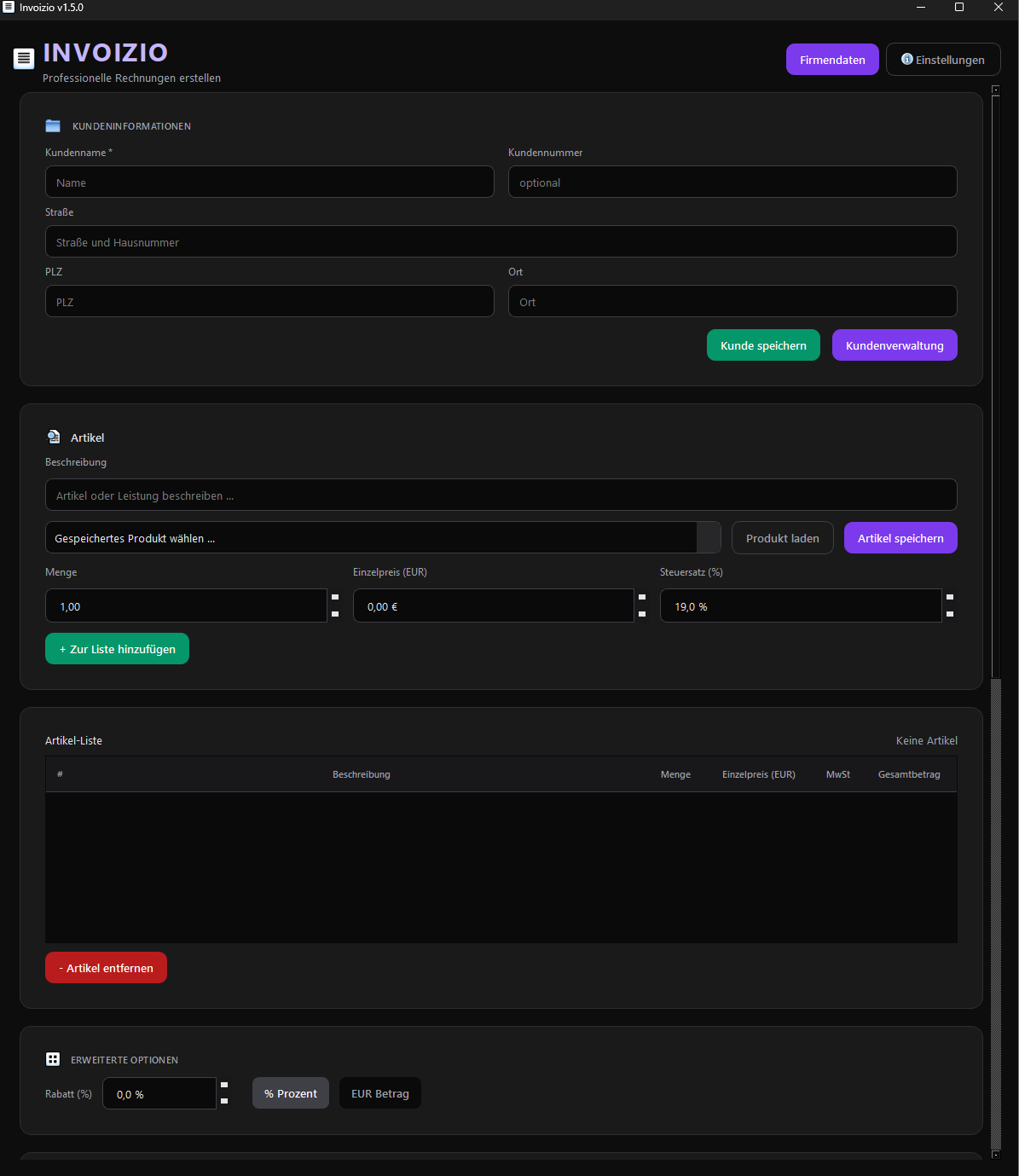Viewport: 1019px width, 1176px height.
Task: Click Artikel entfernen button
Action: pos(106,968)
